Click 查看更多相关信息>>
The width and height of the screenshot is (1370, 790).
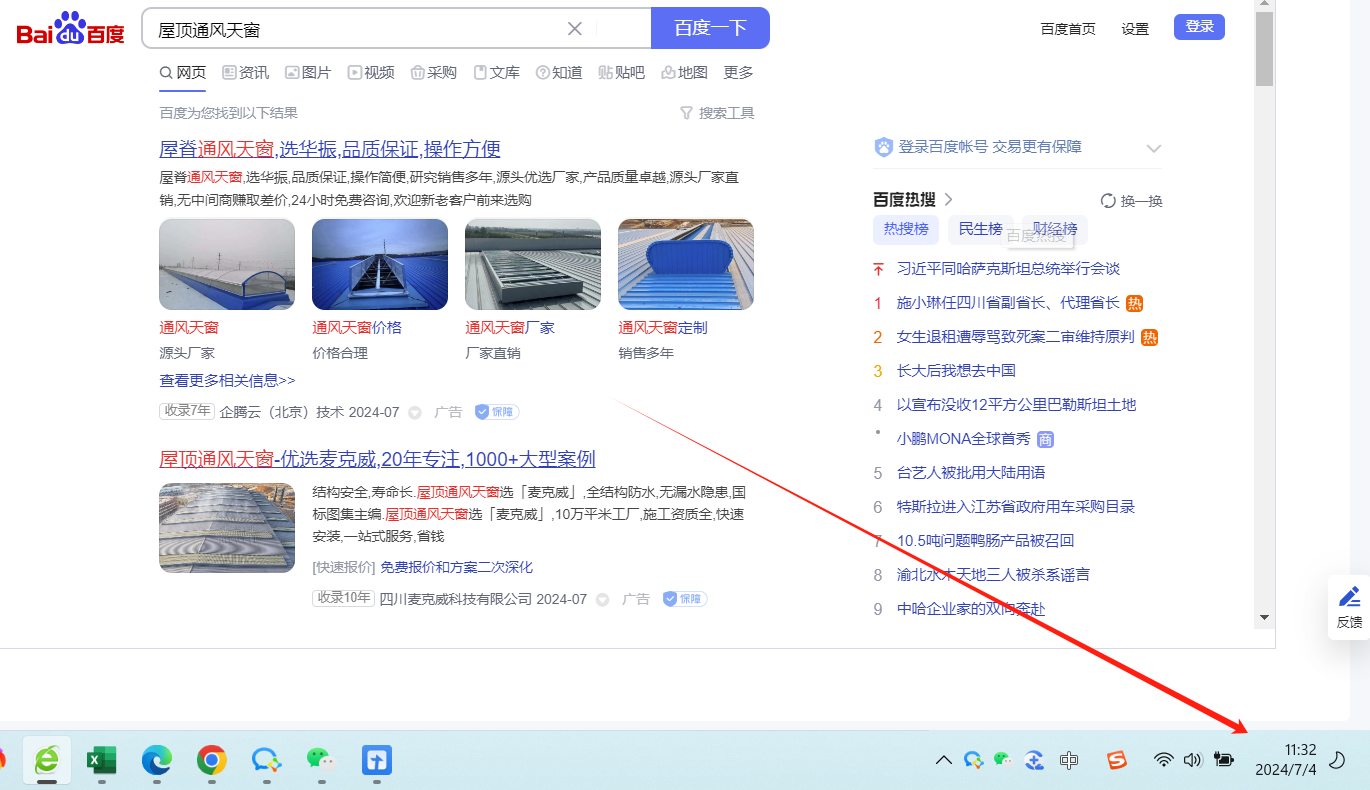click(227, 380)
